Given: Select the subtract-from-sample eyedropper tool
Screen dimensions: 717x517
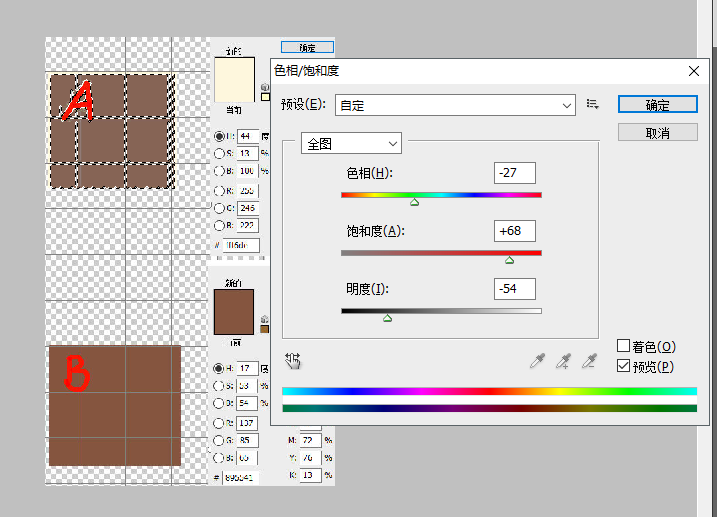Looking at the screenshot, I should point(589,361).
